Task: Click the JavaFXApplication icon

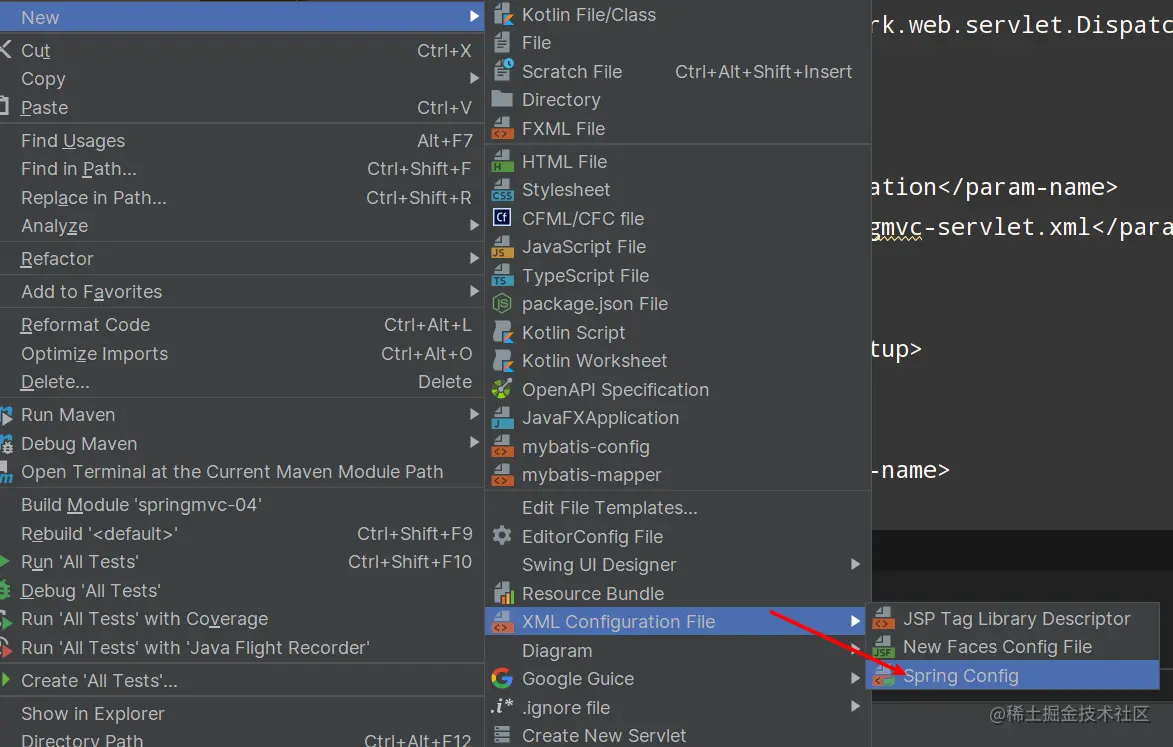Action: (x=503, y=418)
